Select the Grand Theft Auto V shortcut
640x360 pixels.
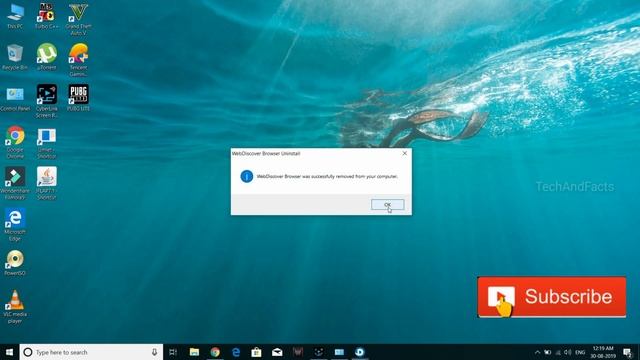(78, 19)
